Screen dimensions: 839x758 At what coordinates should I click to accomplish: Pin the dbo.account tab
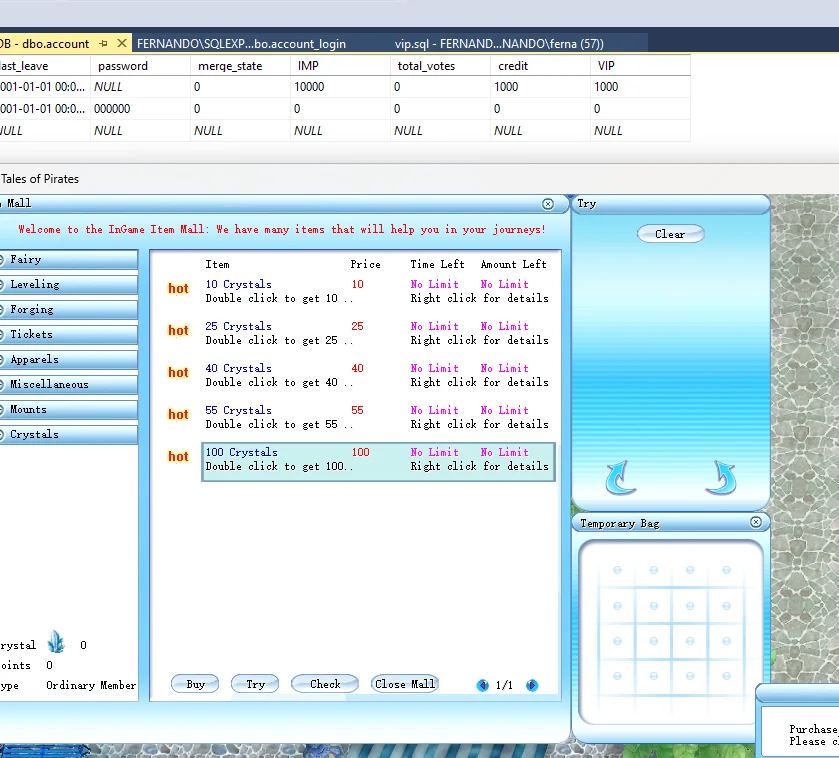(103, 44)
